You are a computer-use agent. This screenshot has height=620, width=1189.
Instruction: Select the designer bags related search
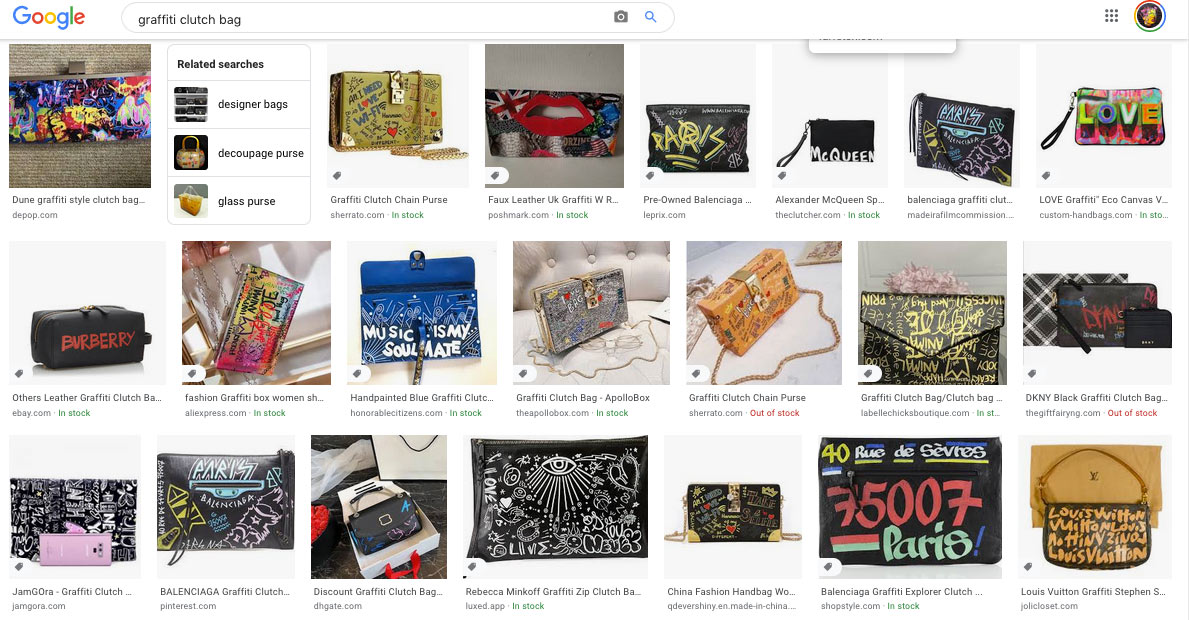point(239,104)
